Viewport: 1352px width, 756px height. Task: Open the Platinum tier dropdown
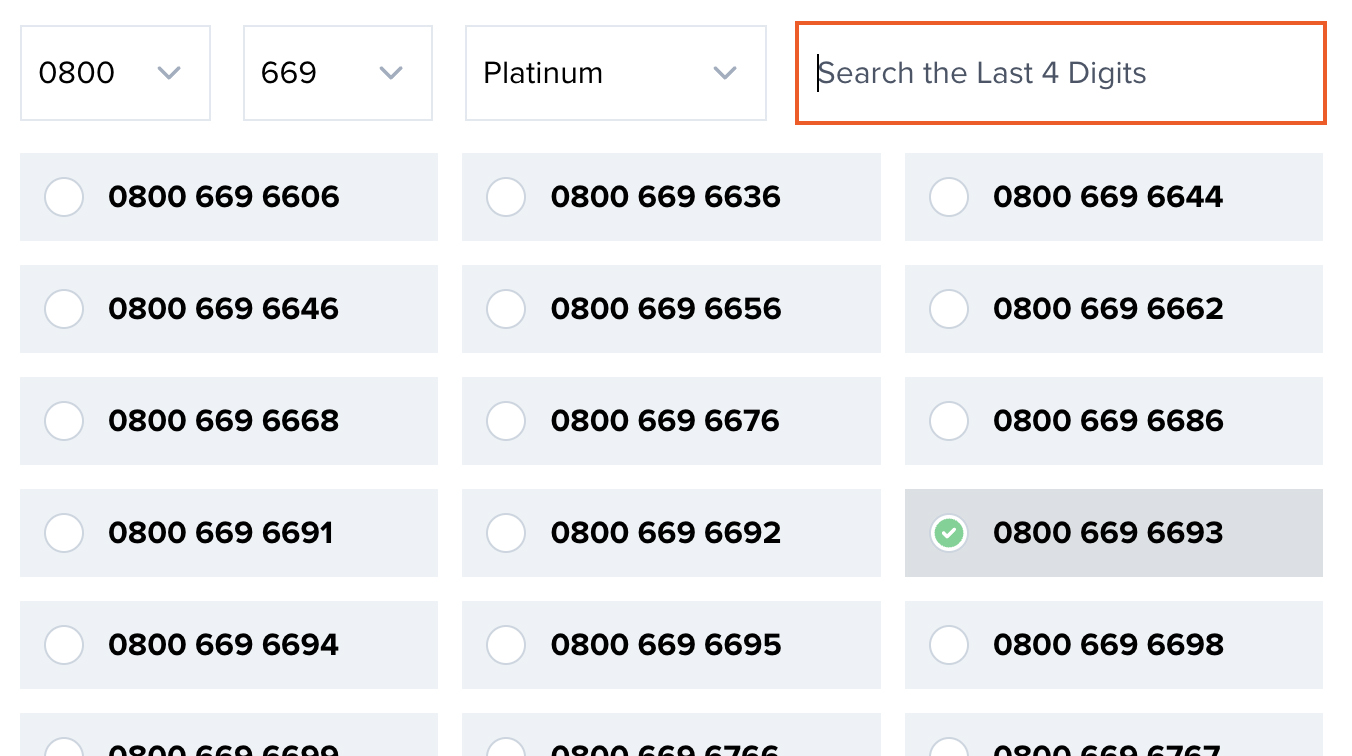pyautogui.click(x=615, y=72)
